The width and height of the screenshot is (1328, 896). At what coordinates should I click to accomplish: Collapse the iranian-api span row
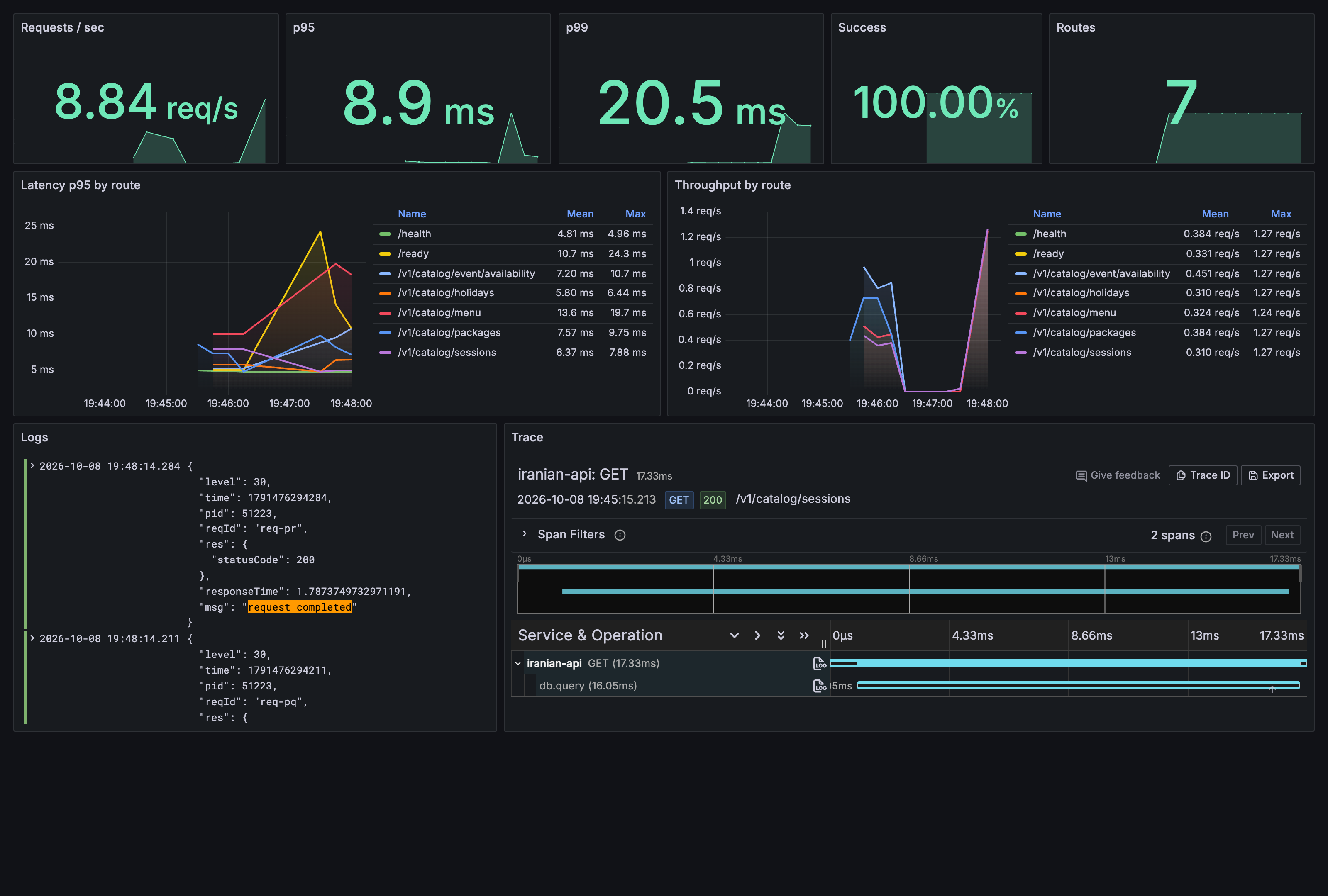pos(518,664)
